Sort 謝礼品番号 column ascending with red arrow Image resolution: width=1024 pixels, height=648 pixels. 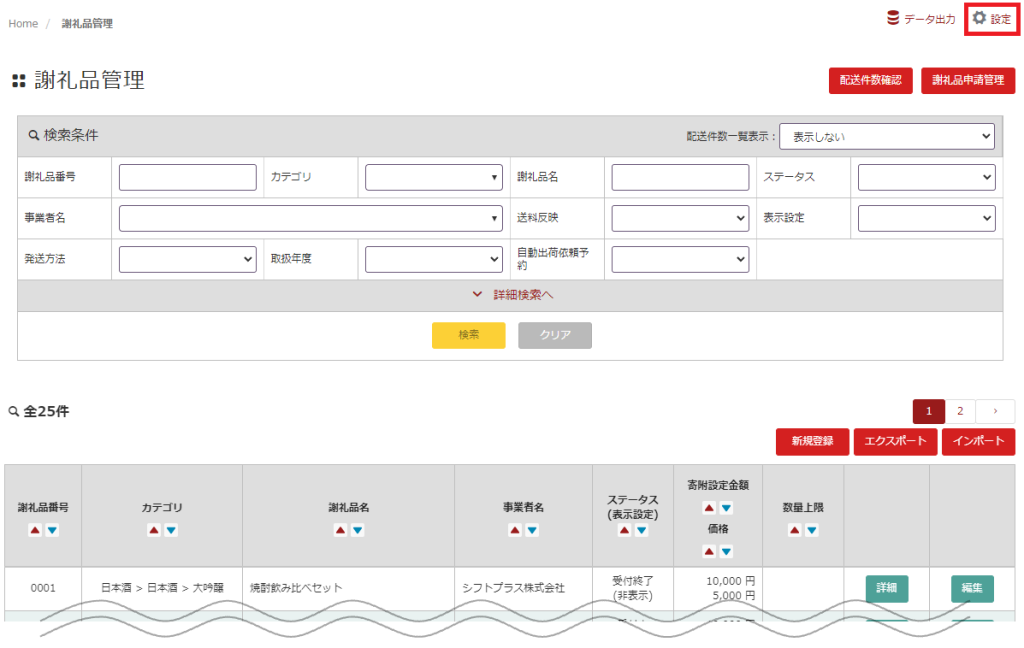point(34,530)
